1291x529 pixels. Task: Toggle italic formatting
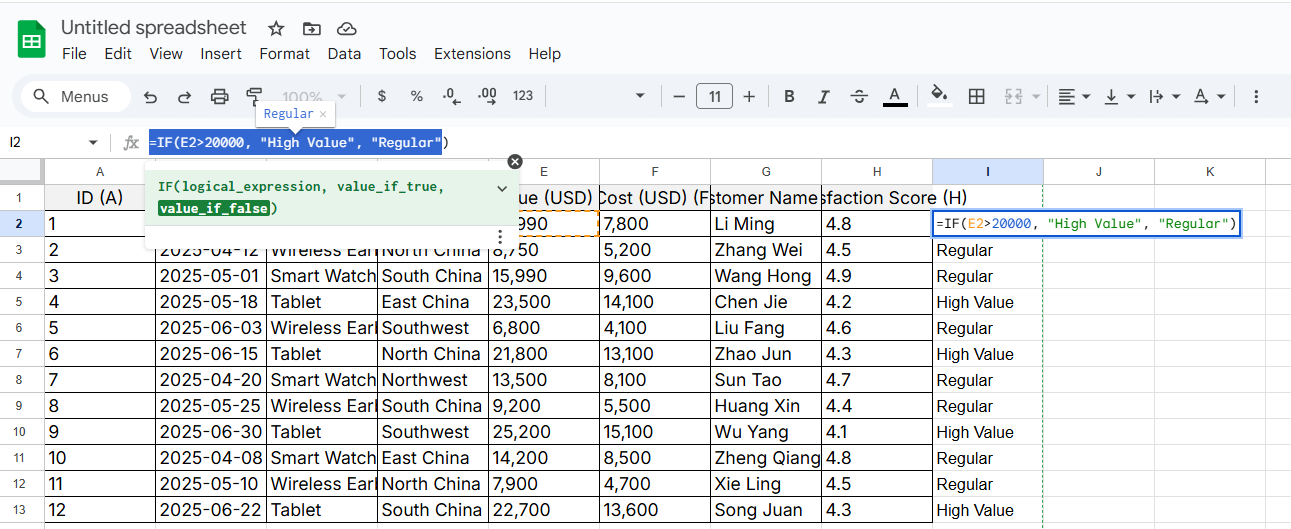[824, 97]
